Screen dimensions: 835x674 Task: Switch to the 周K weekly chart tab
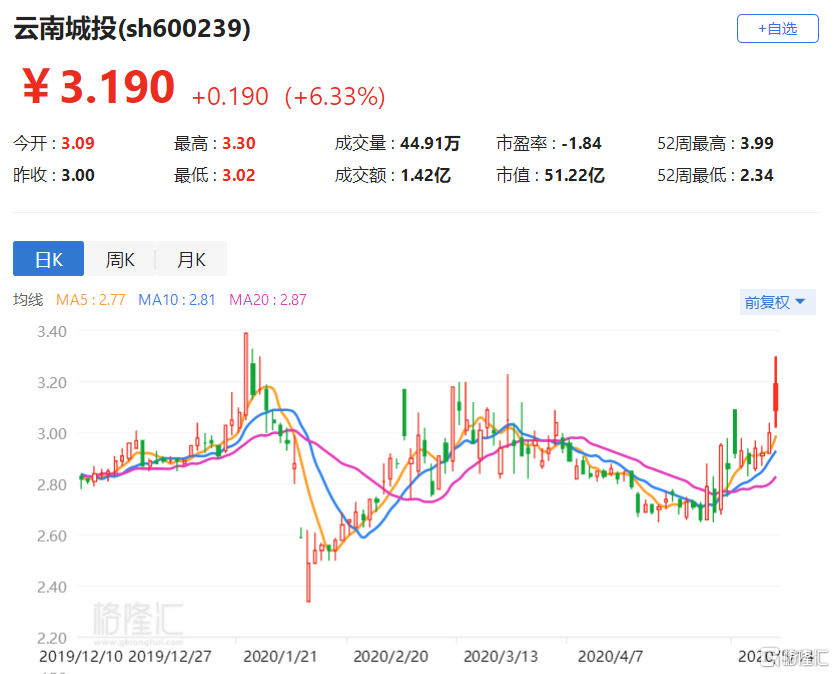coord(120,259)
